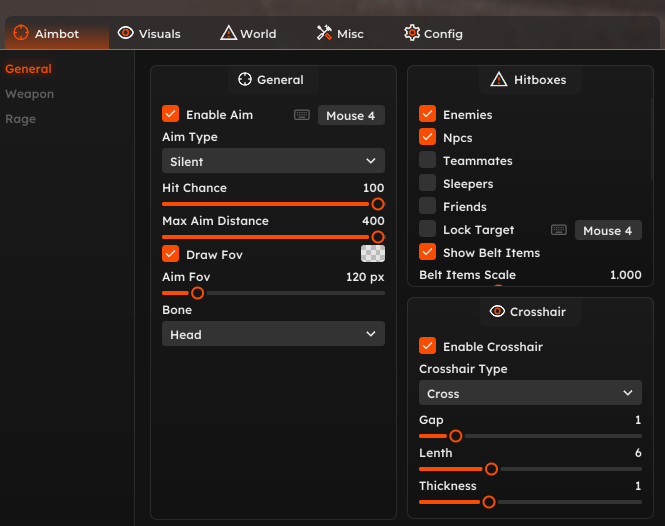The image size is (665, 526).
Task: Click the crosshair icon on the Aimbot tab
Action: [x=21, y=33]
